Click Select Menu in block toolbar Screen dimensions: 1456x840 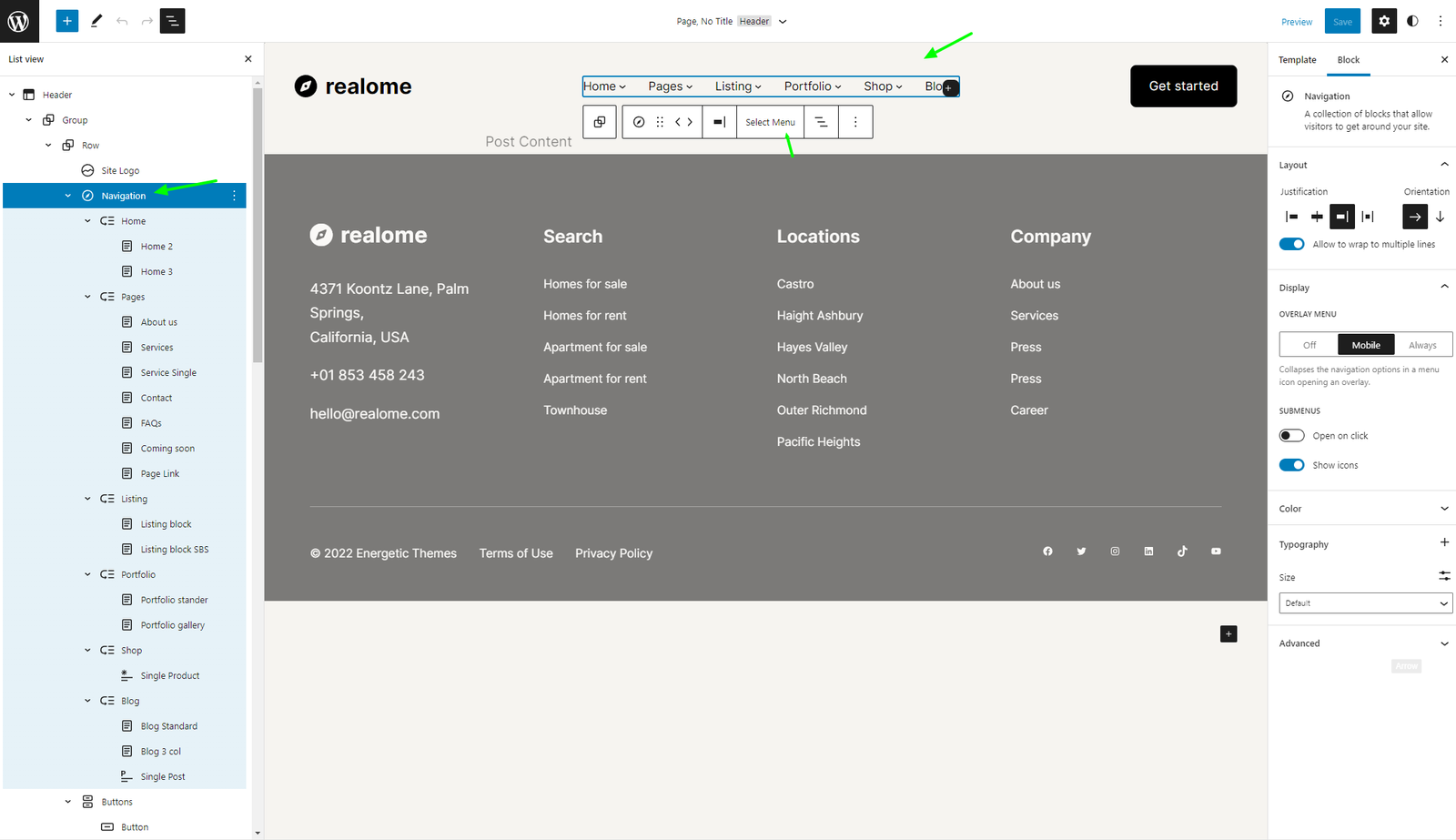coord(770,122)
